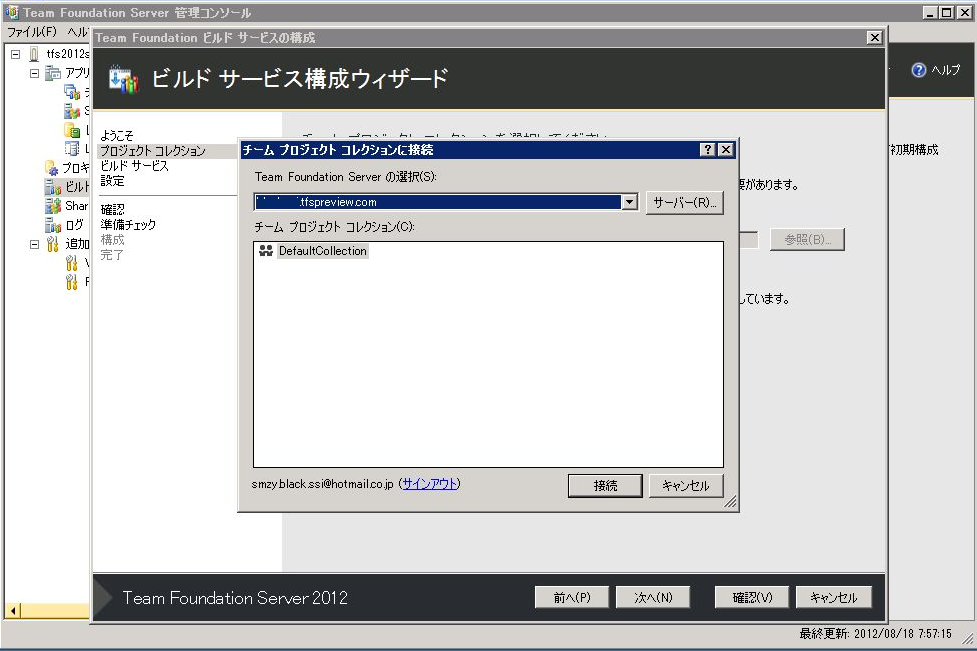Click the ログ logs node icon
Screen dimensions: 977x651
pyautogui.click(x=53, y=224)
